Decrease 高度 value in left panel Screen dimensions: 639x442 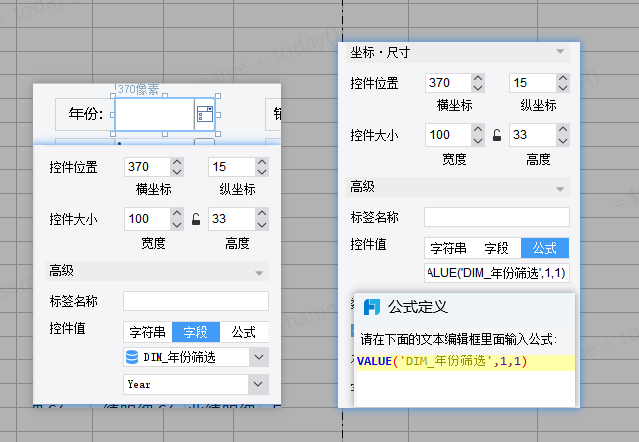(x=262, y=224)
